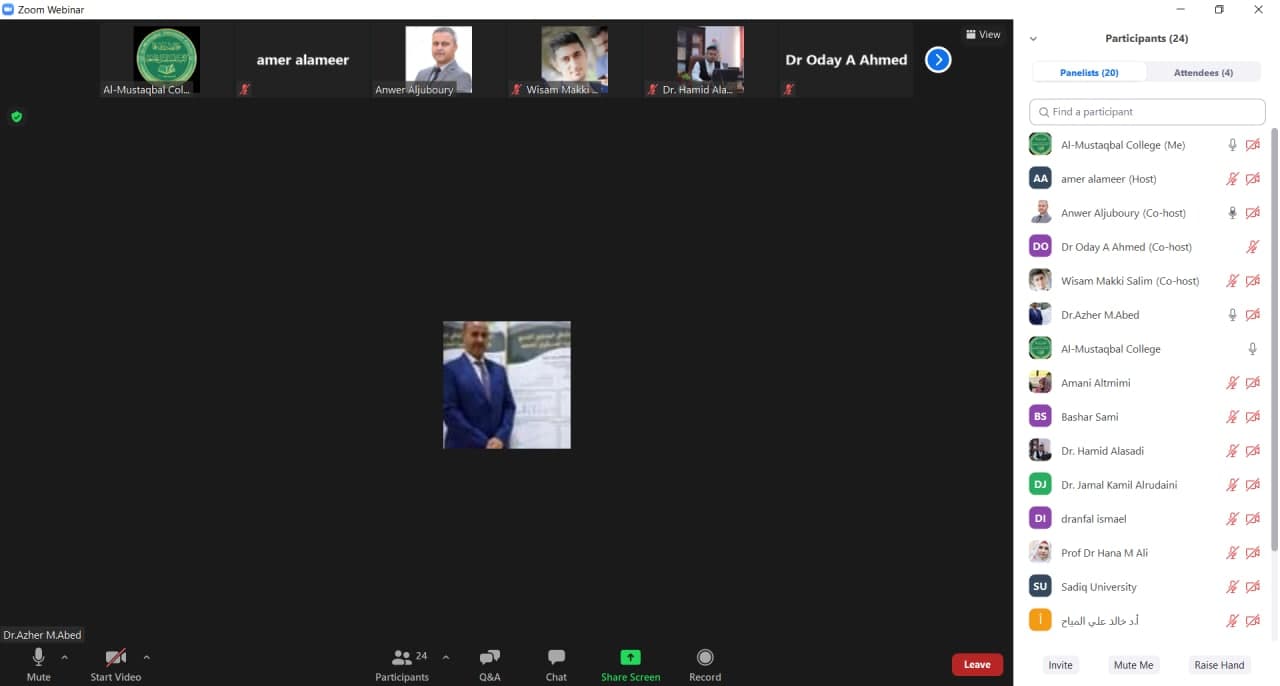
Task: Click the blue arrow to see more panelists
Action: point(938,59)
